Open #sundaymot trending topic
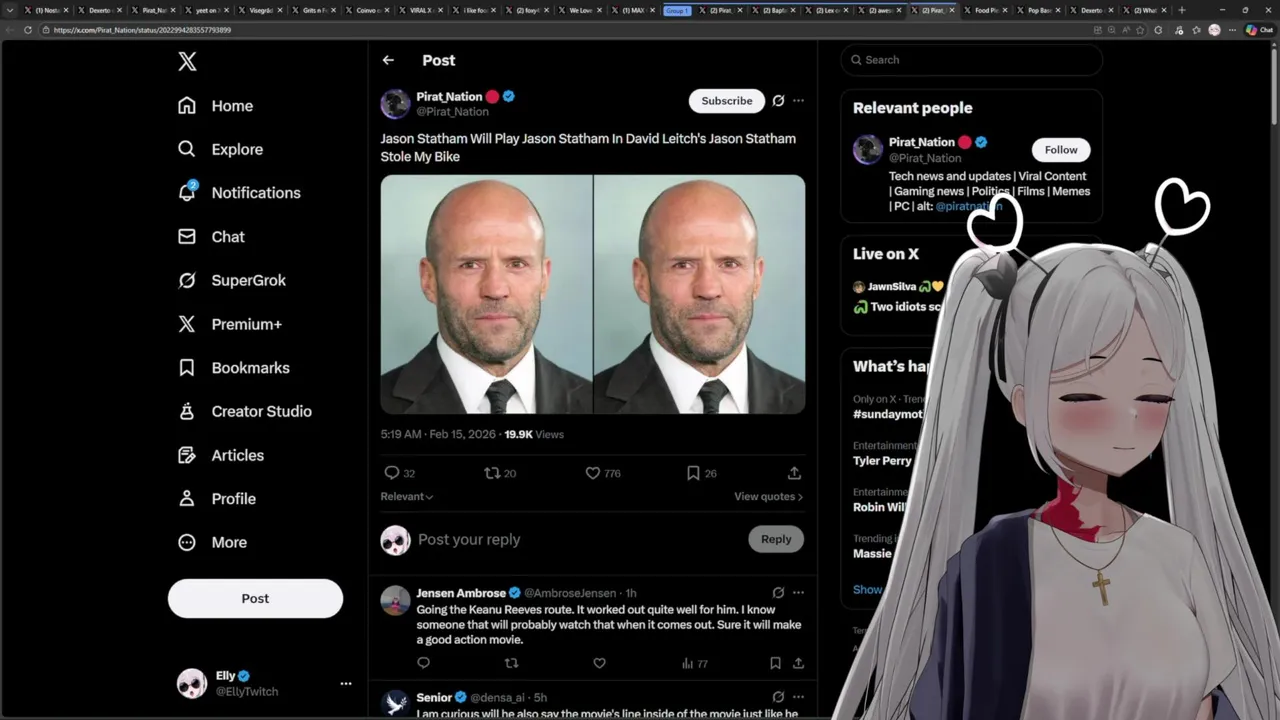Image resolution: width=1280 pixels, height=720 pixels. point(888,414)
